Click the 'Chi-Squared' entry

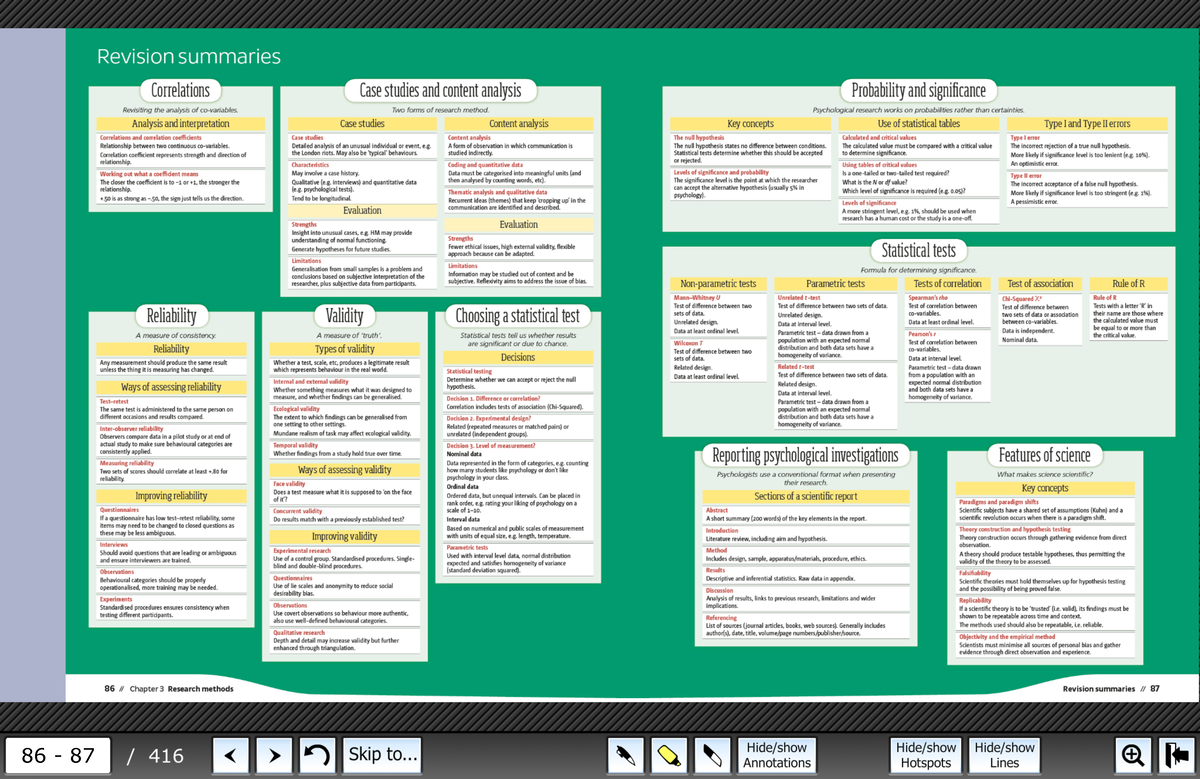pyautogui.click(x=1022, y=298)
